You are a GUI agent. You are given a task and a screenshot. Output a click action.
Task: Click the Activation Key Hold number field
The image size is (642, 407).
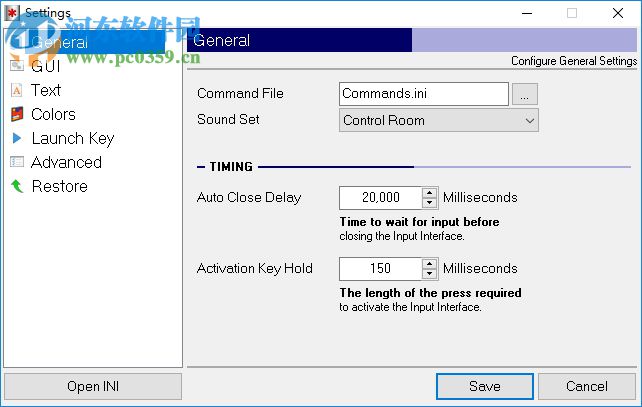coord(381,269)
